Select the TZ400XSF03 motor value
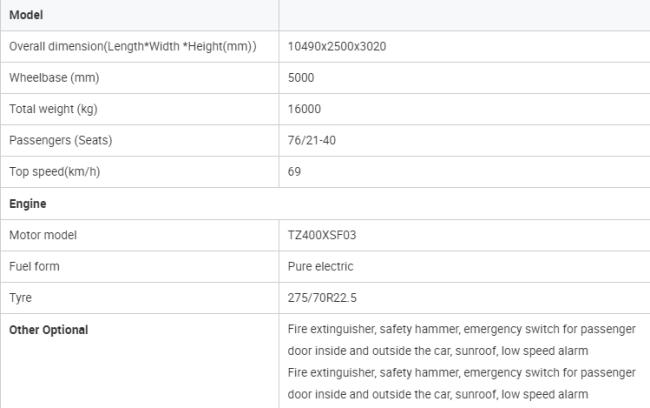This screenshot has height=408, width=650. point(321,235)
